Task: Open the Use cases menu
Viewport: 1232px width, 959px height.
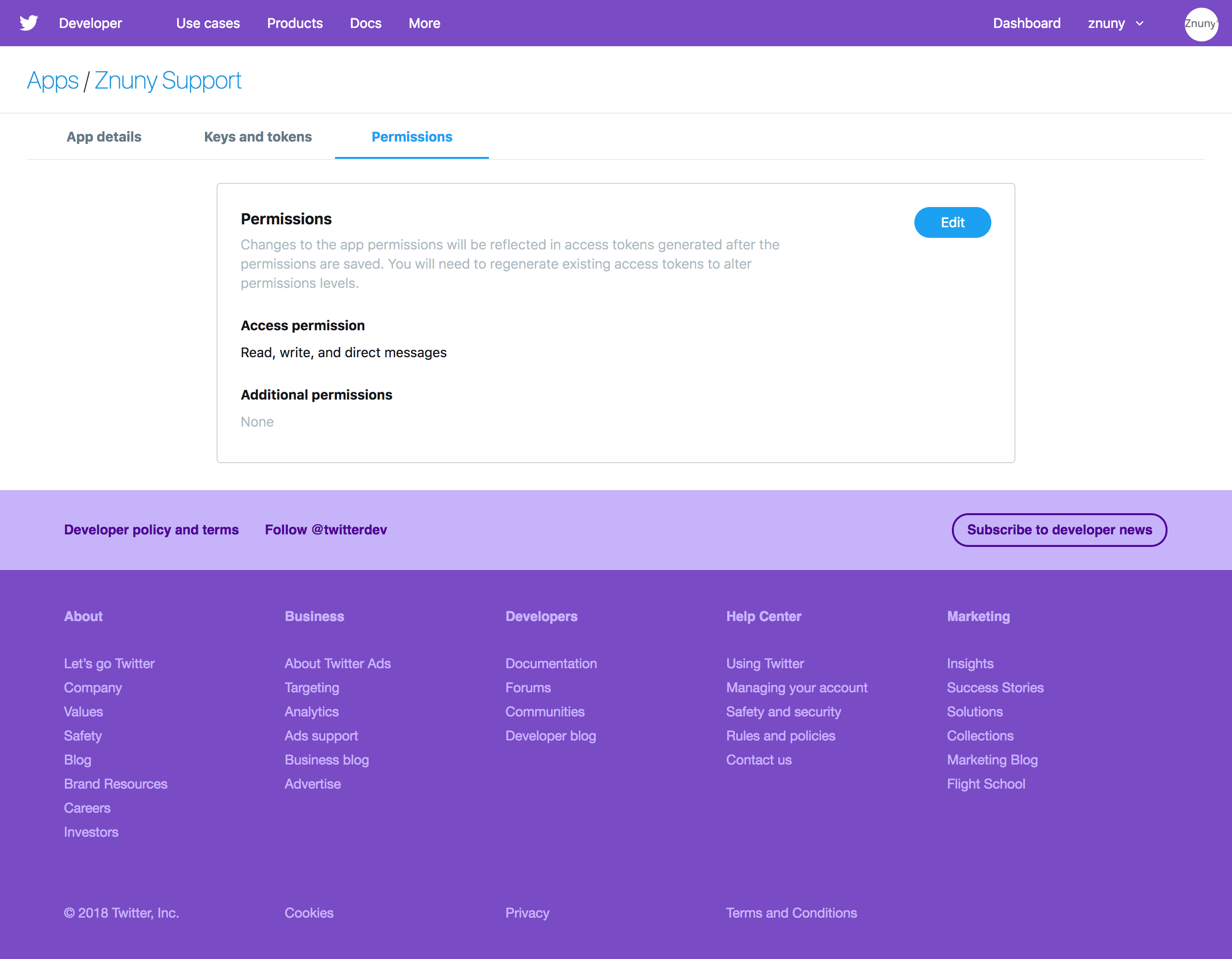Action: tap(207, 23)
